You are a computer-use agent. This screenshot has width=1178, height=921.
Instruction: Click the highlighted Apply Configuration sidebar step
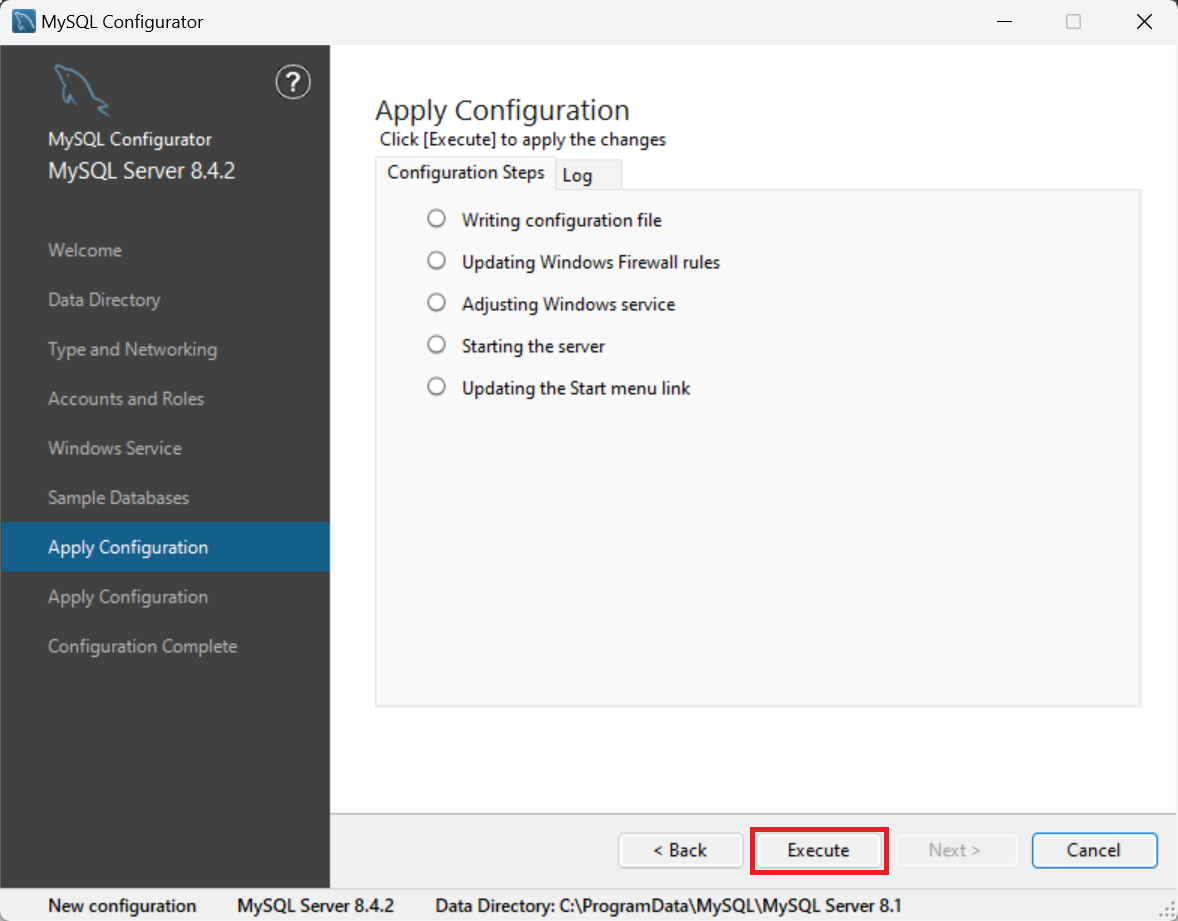click(x=165, y=547)
